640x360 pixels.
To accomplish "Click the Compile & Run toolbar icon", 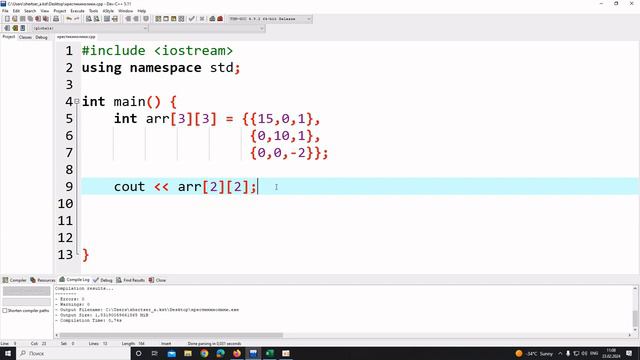I will point(173,19).
